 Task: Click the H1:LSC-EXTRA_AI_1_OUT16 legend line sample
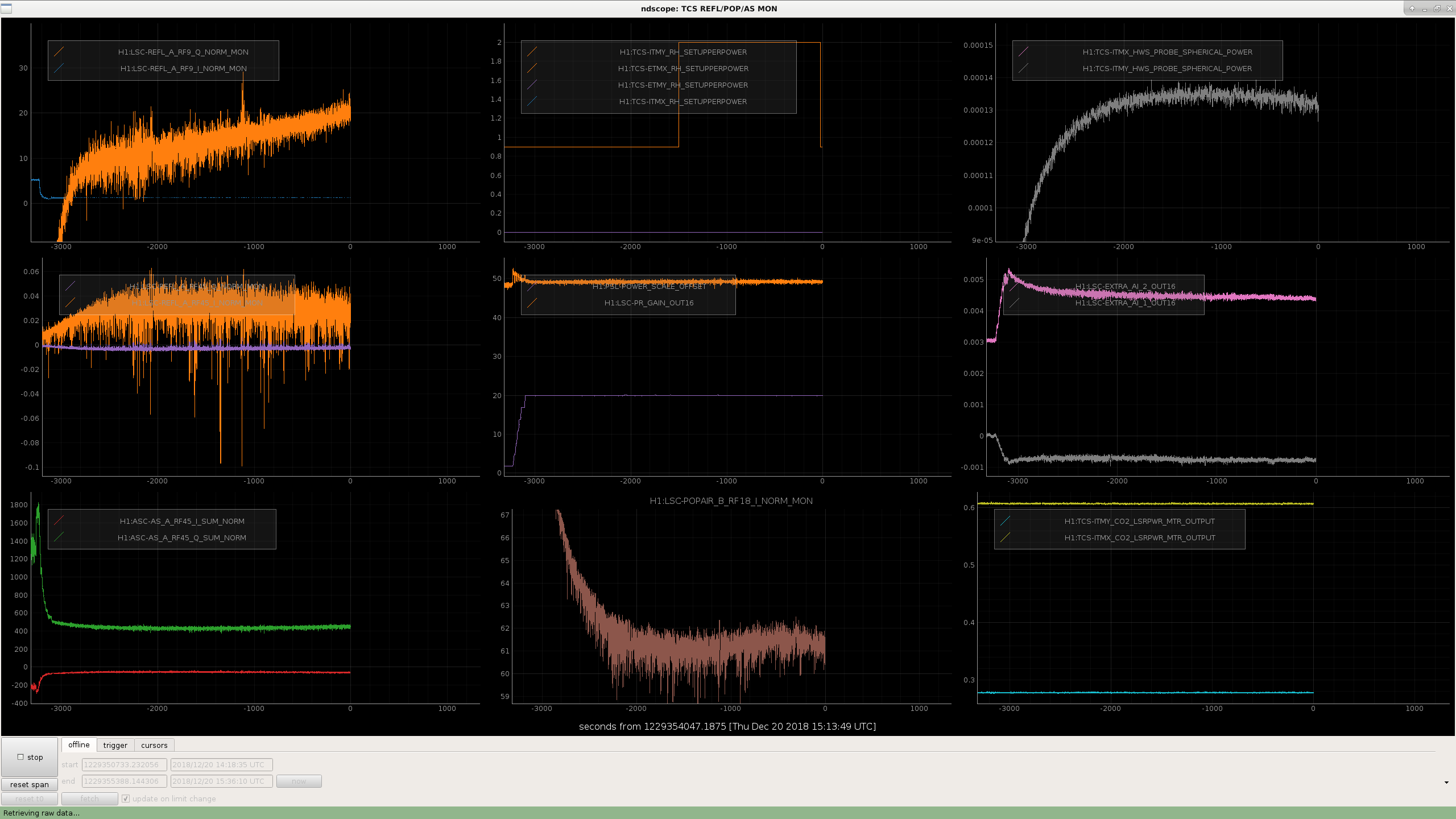[x=1014, y=303]
